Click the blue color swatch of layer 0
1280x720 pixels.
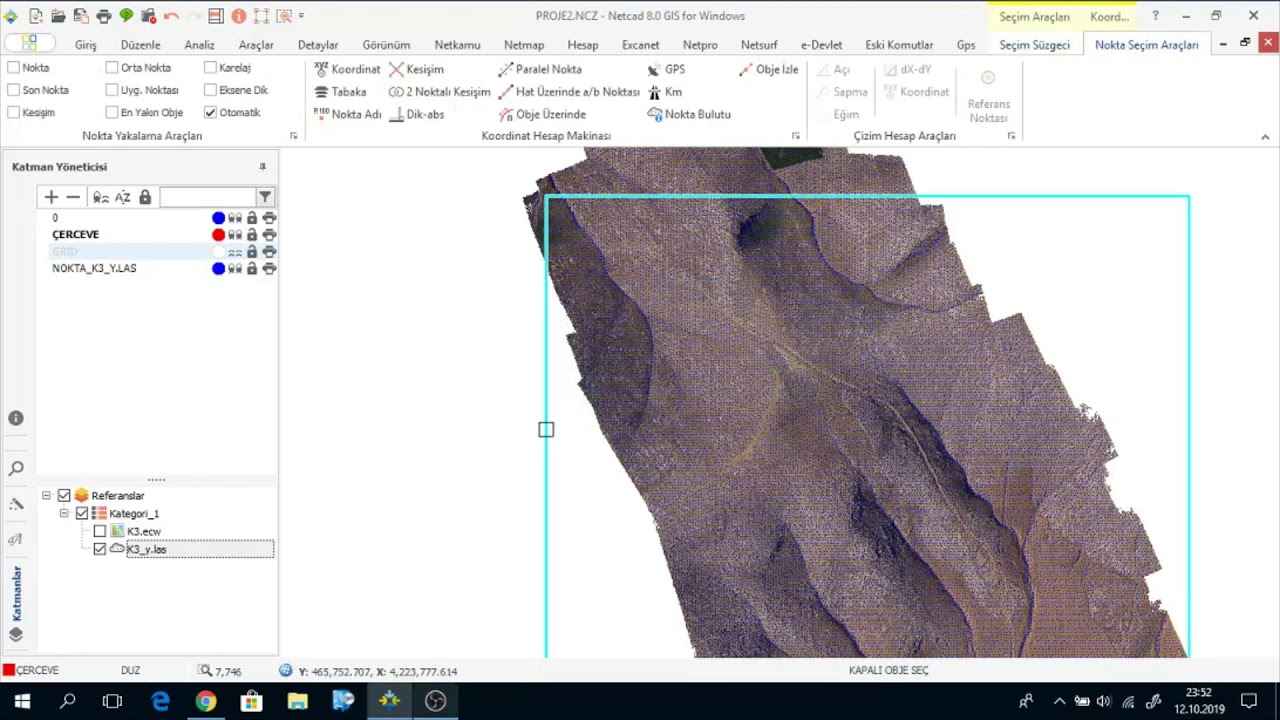(x=218, y=218)
